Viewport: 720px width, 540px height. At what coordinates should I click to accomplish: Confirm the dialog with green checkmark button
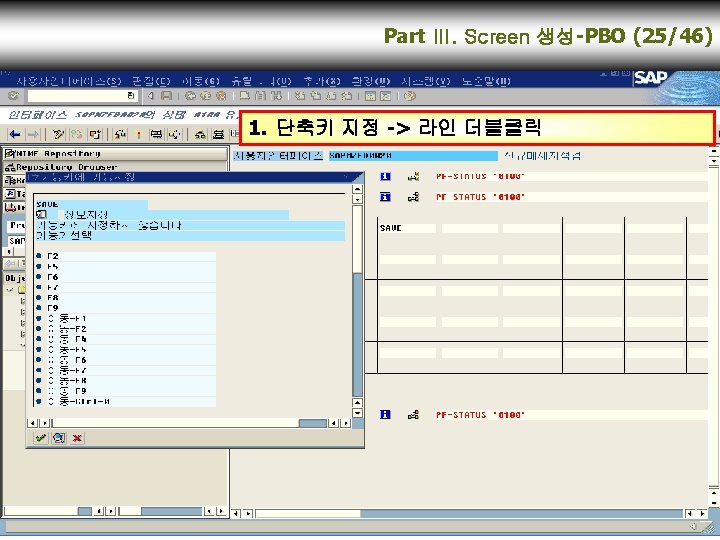coord(41,438)
